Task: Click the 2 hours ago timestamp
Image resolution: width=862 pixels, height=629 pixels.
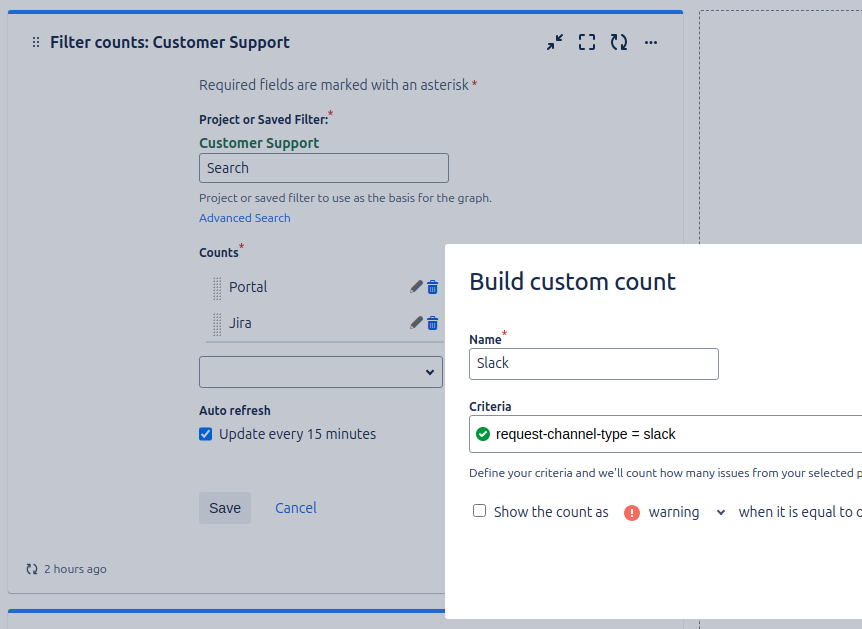Action: [x=75, y=569]
